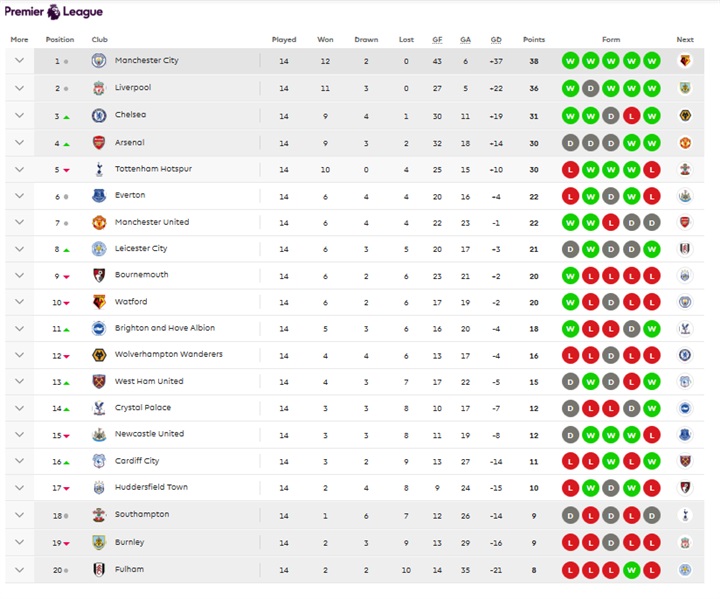The image size is (720, 599).
Task: Click the Won column header
Action: (325, 40)
